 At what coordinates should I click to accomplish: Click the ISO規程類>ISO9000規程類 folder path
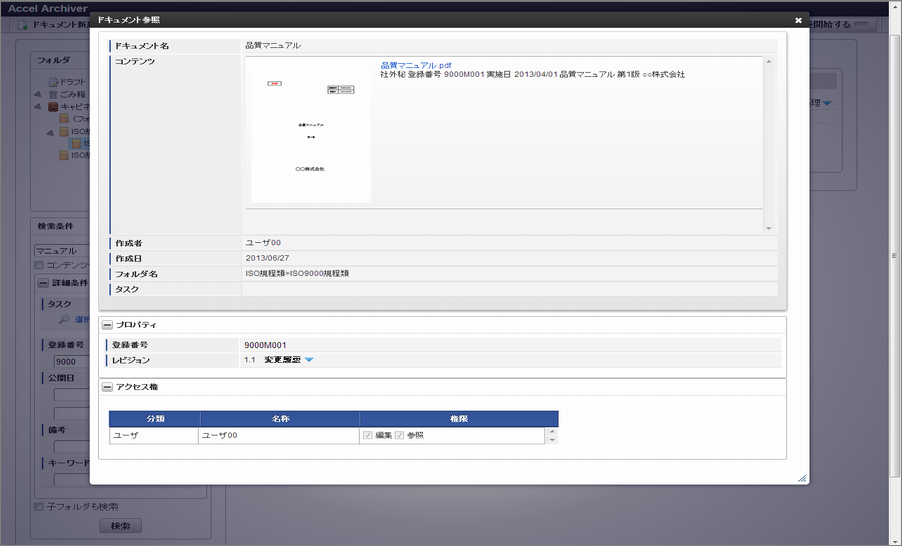297,274
